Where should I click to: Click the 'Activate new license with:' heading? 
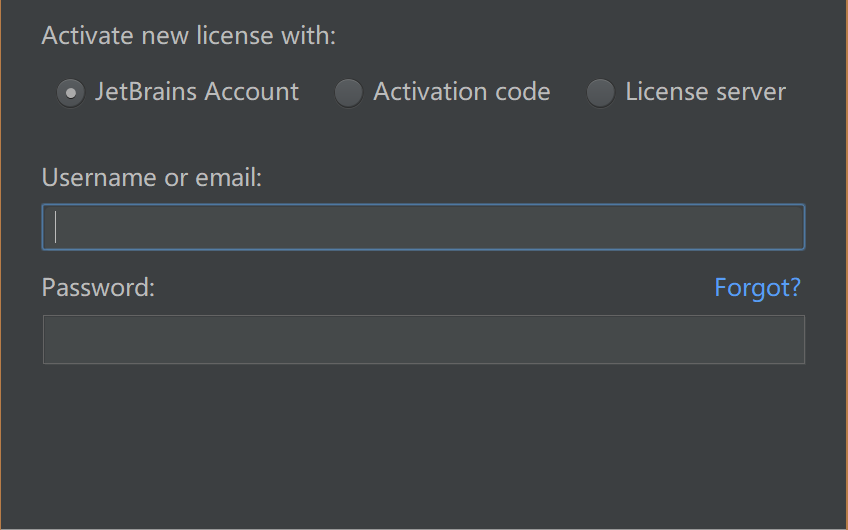(x=189, y=36)
